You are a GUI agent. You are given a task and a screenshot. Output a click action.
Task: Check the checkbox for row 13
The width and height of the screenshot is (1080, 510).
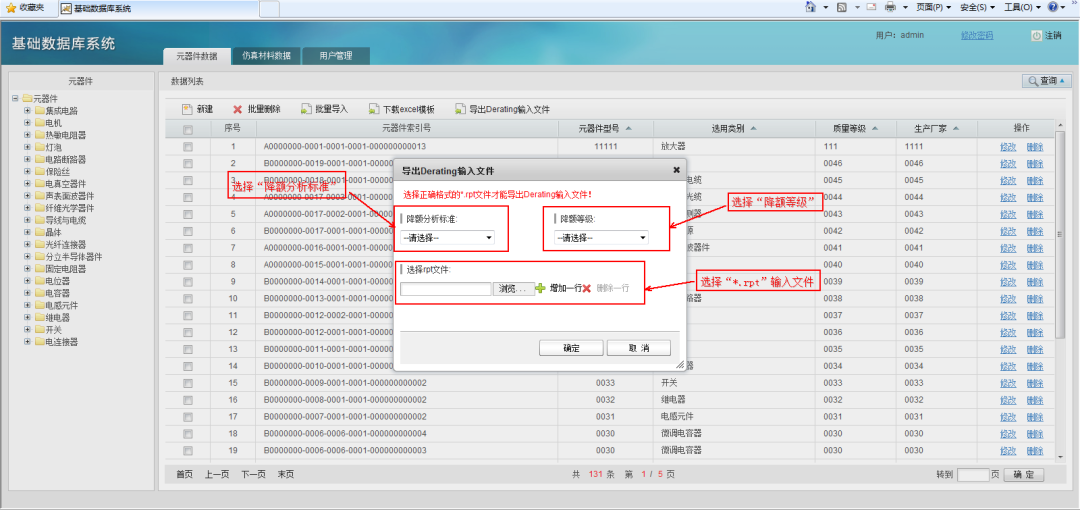187,349
